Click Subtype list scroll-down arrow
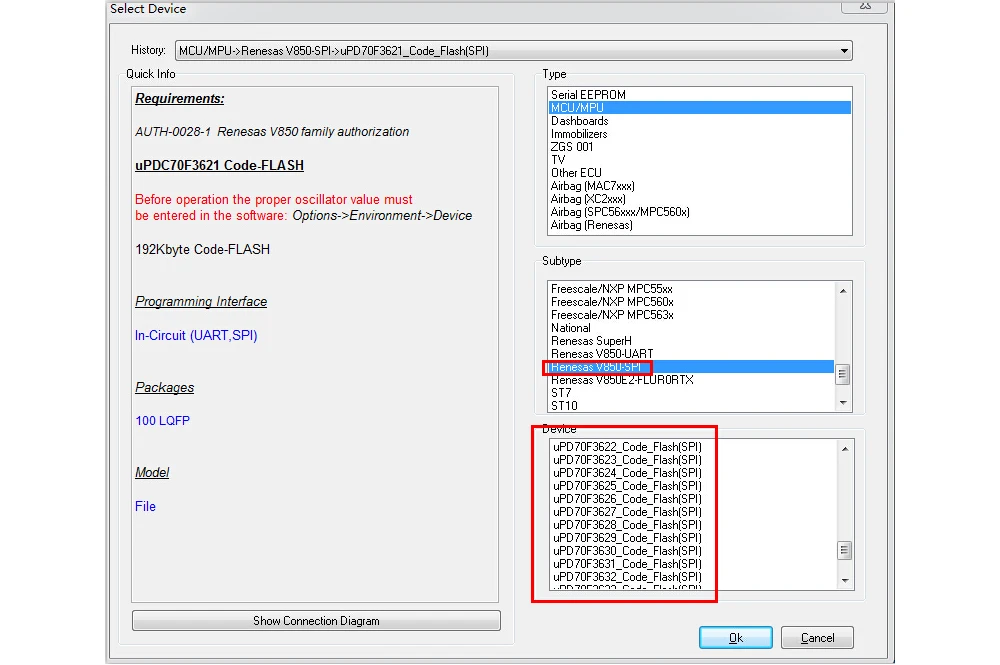 tap(842, 402)
